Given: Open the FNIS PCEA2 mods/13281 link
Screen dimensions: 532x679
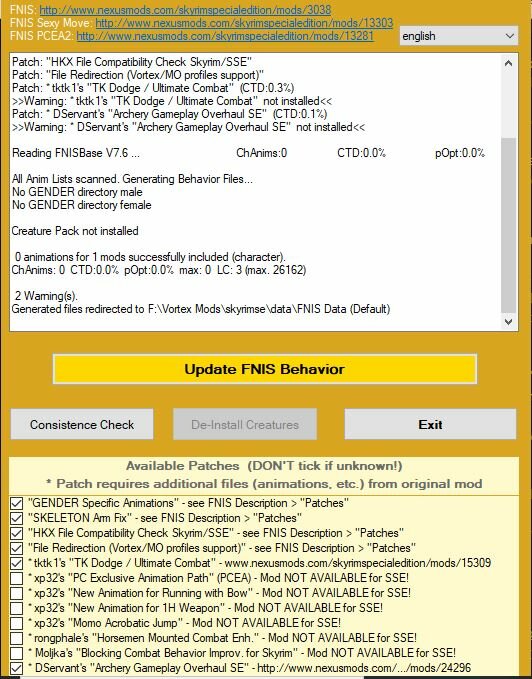Looking at the screenshot, I should pos(225,36).
